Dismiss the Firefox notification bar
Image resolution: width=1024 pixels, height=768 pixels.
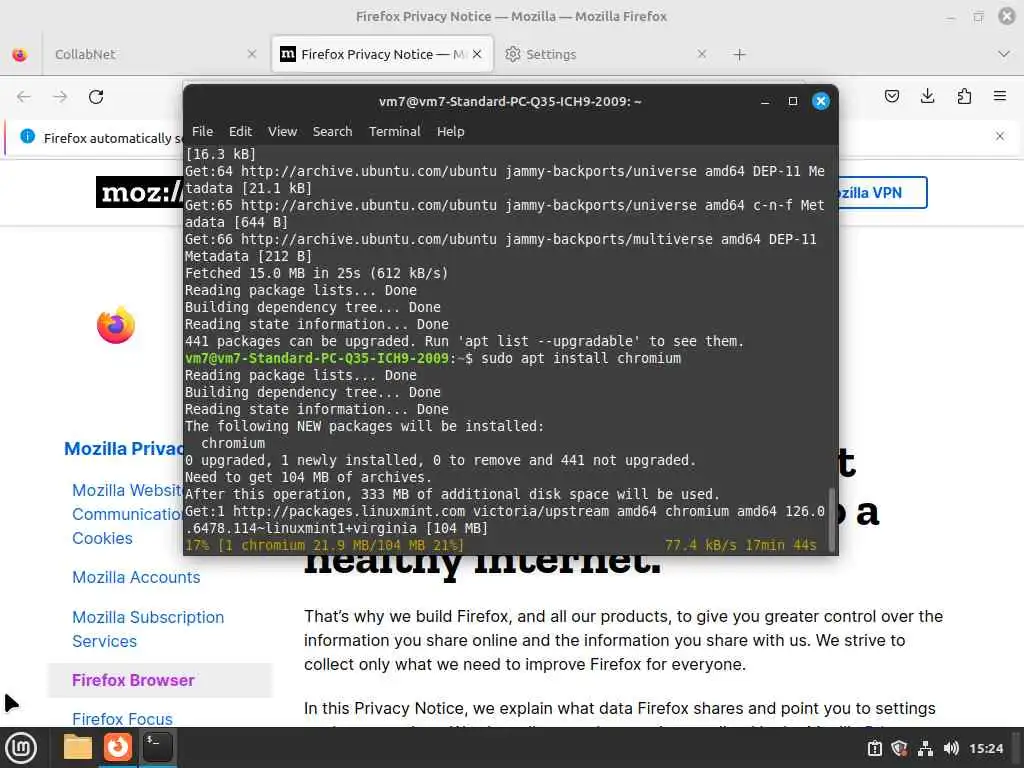[x=1000, y=136]
